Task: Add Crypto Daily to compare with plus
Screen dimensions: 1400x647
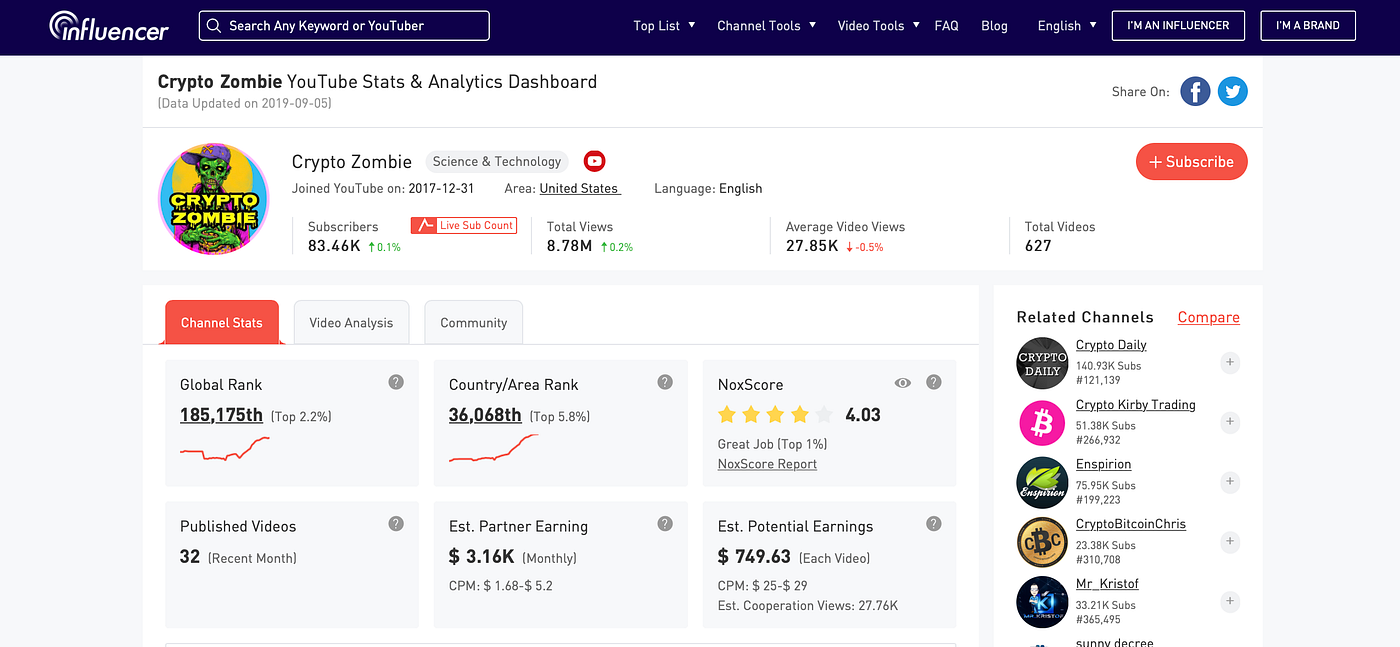Action: [1230, 362]
